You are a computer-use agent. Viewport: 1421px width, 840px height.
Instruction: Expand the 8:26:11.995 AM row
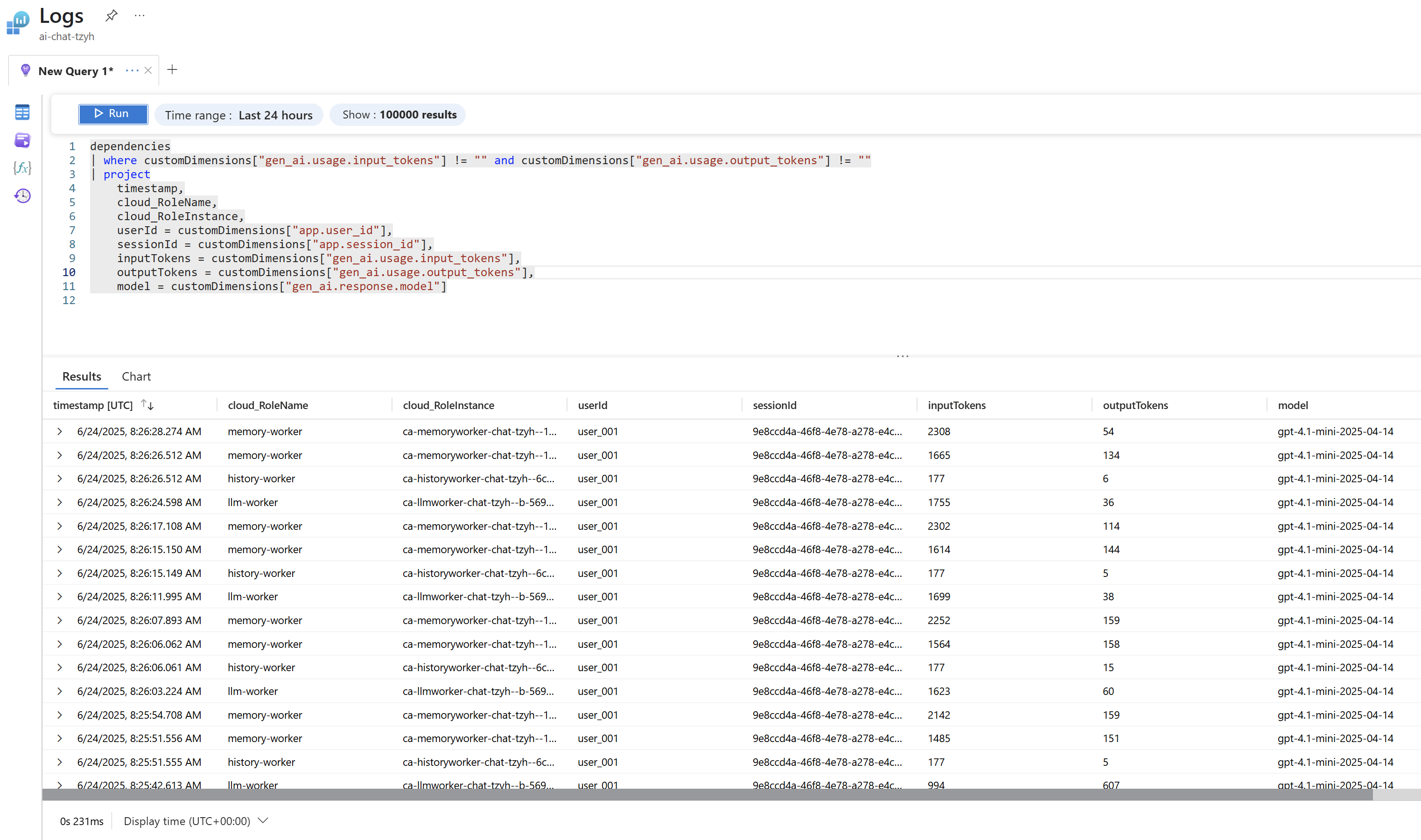coord(59,597)
